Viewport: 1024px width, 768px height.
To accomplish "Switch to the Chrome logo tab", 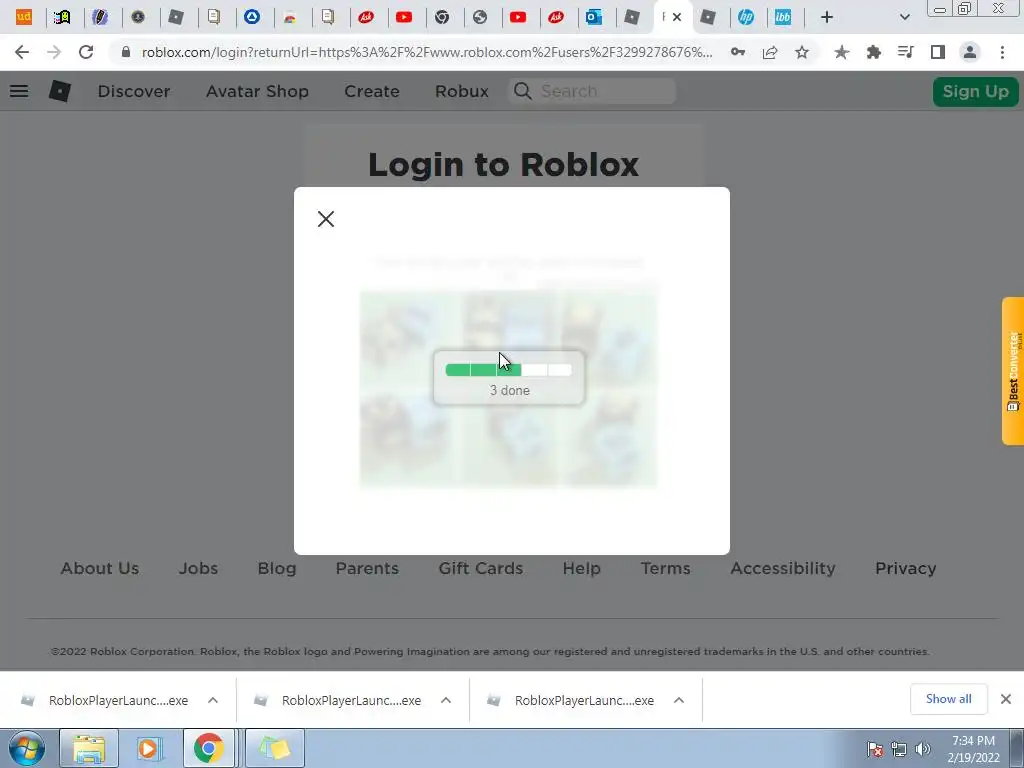I will [442, 17].
